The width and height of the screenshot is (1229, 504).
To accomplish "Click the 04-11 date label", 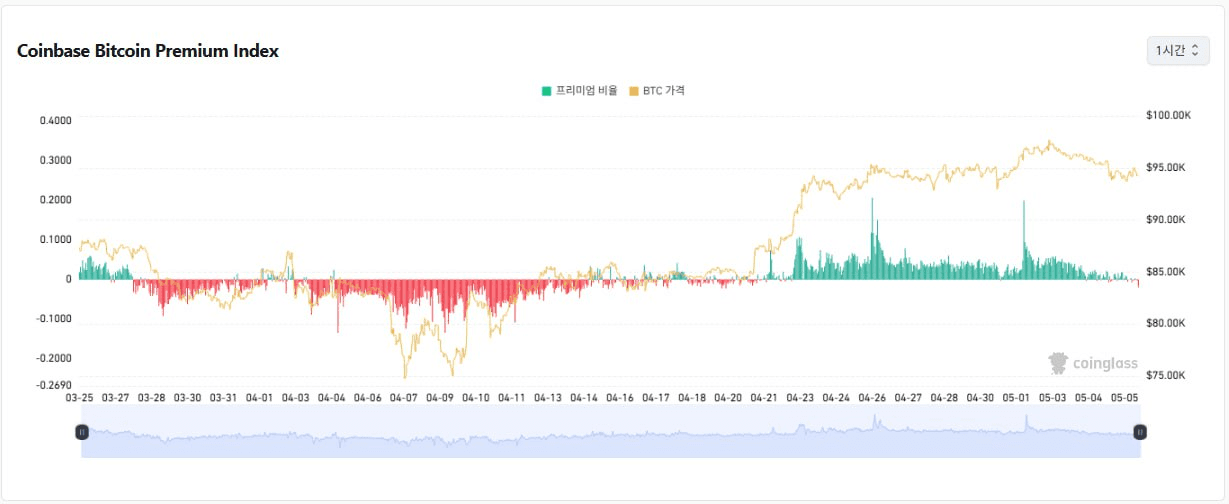I will point(512,398).
